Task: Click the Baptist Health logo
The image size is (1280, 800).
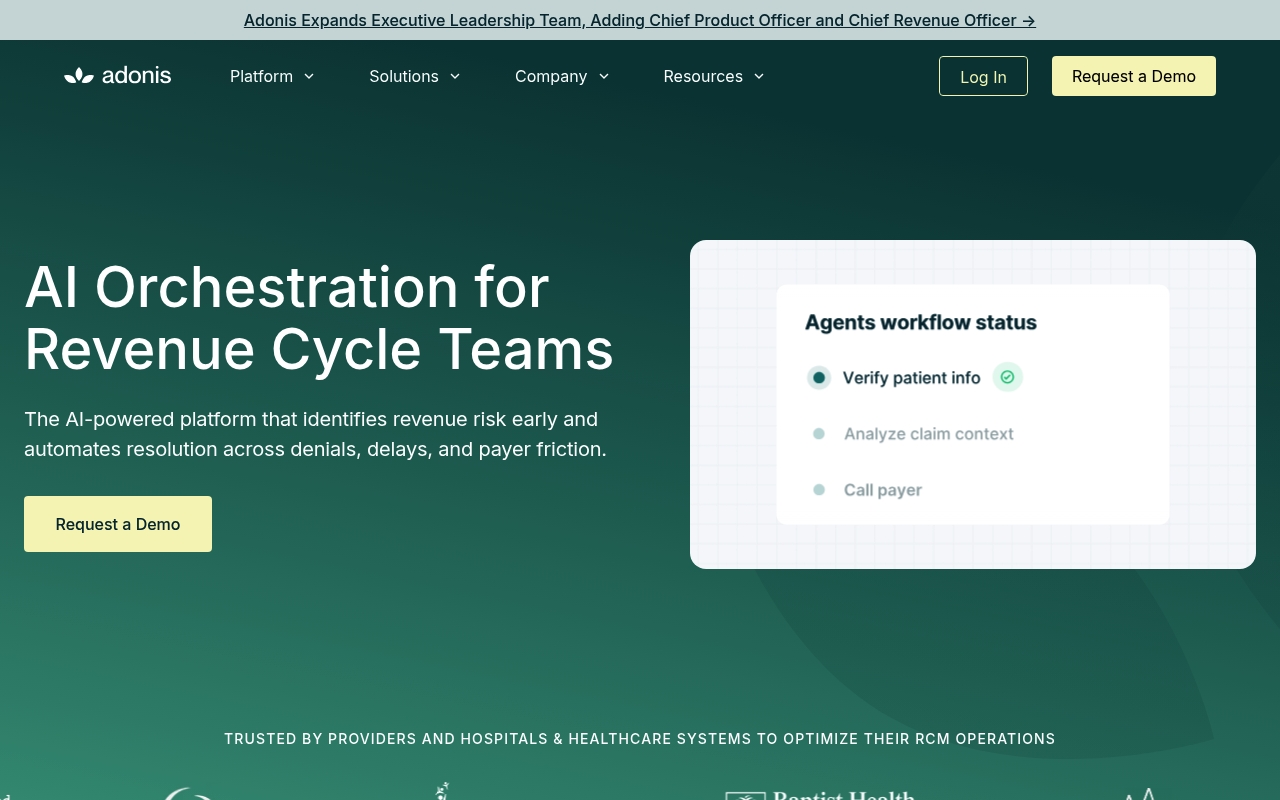Action: (820, 794)
